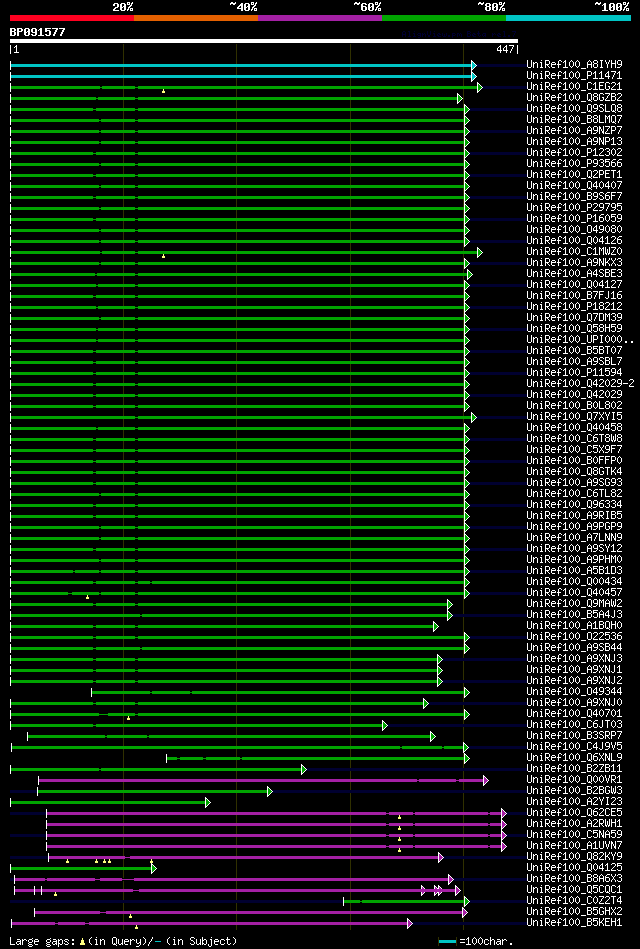Choose the UniRef100_A4SBE3 label
Viewport: 640px width, 949px height.
pos(575,274)
